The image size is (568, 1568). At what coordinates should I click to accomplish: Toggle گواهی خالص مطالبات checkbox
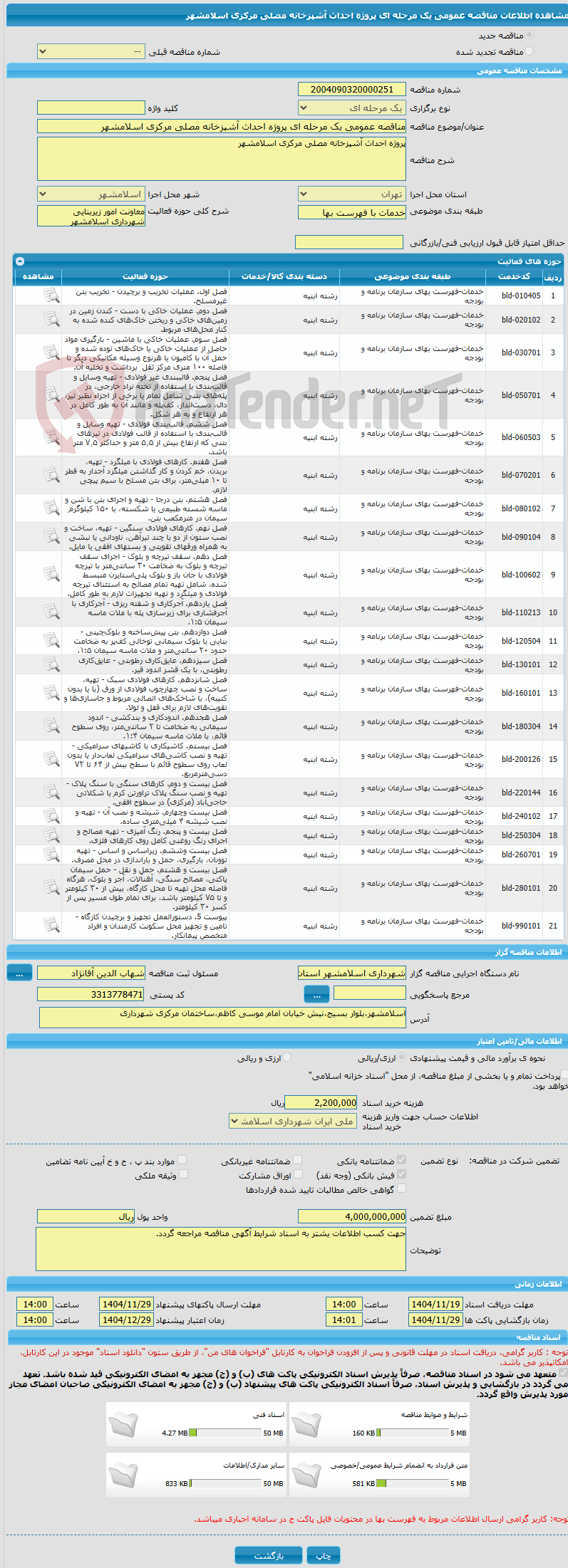pyautogui.click(x=401, y=1188)
